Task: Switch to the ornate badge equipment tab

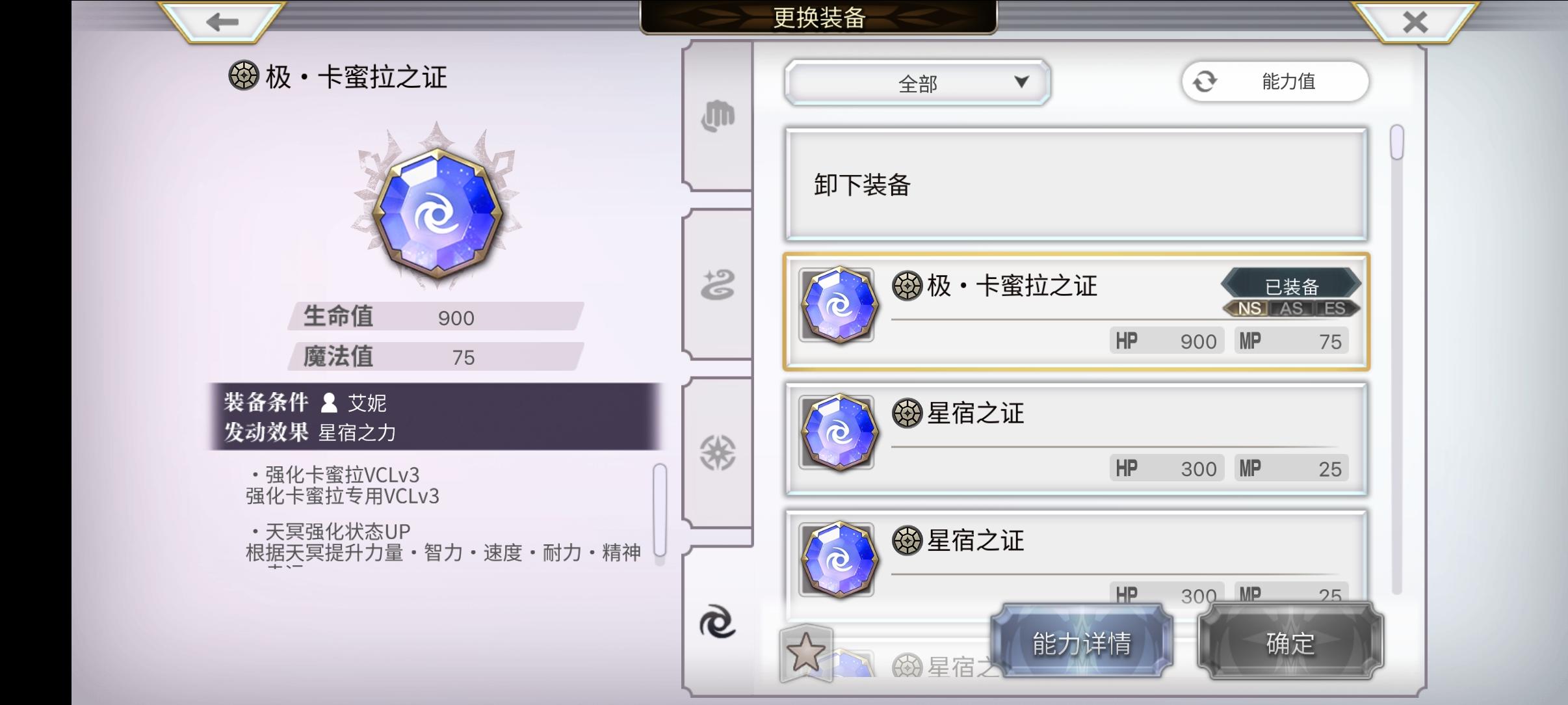Action: [718, 453]
